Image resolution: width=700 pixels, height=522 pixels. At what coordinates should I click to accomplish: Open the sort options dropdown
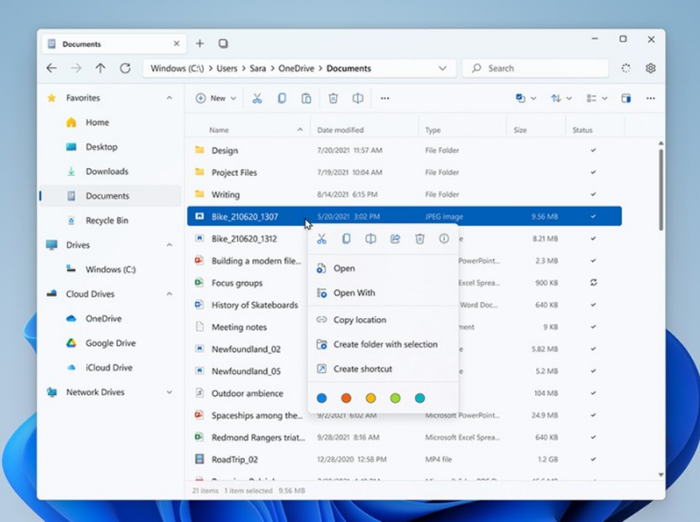coord(560,98)
